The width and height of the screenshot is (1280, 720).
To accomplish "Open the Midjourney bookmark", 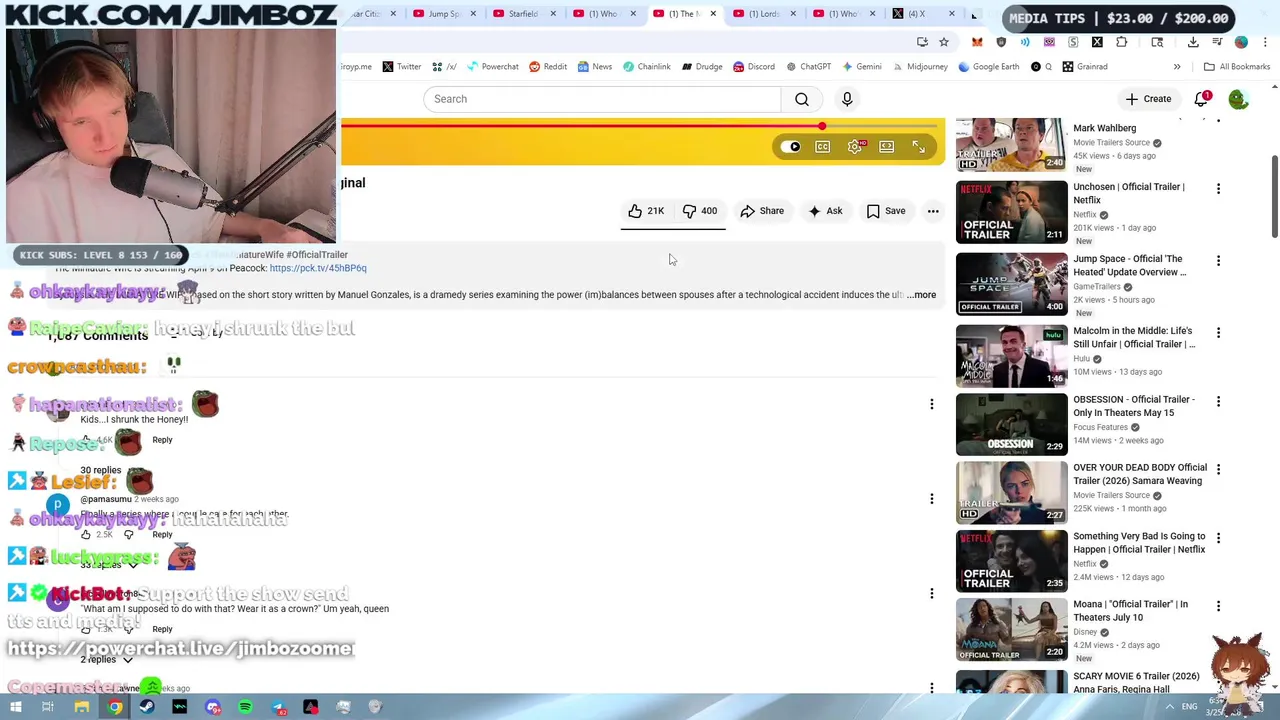I will coord(918,67).
